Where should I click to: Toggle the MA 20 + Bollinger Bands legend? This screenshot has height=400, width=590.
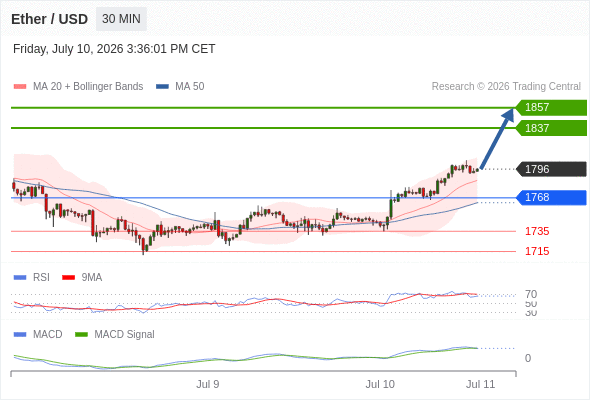(x=88, y=87)
